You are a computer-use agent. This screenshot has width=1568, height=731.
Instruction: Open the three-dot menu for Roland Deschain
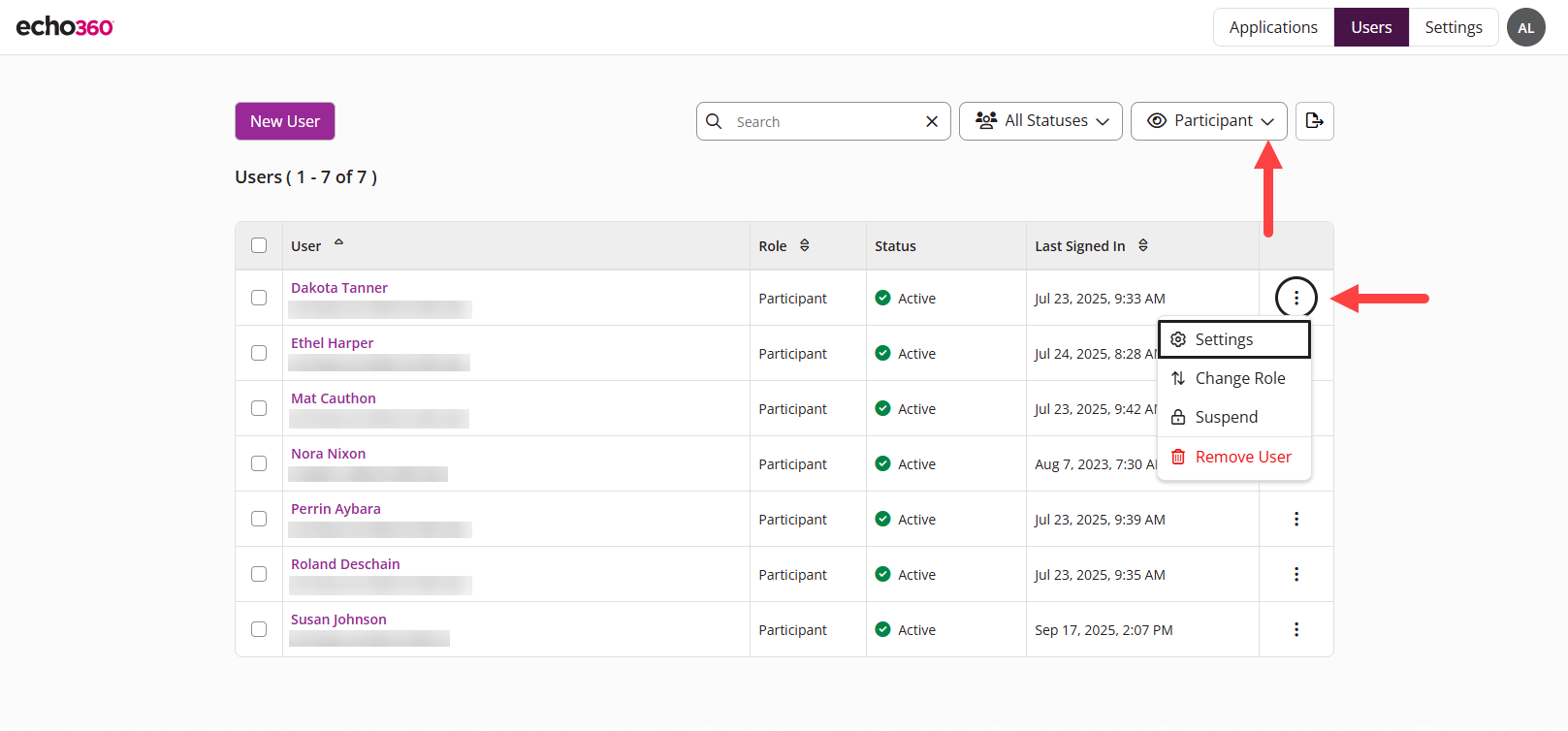[1296, 574]
